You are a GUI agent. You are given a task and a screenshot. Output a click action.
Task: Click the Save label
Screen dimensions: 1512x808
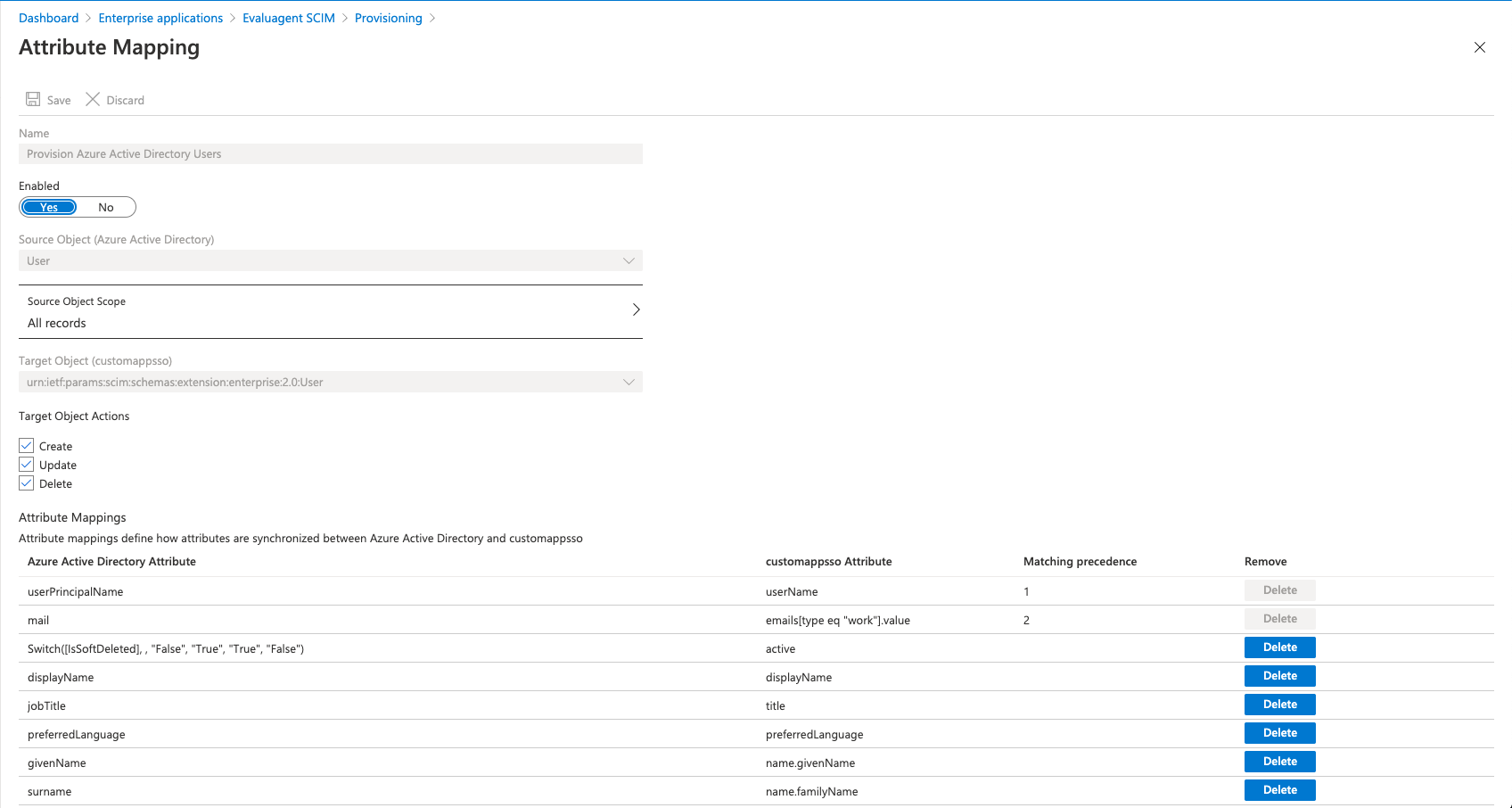[59, 100]
